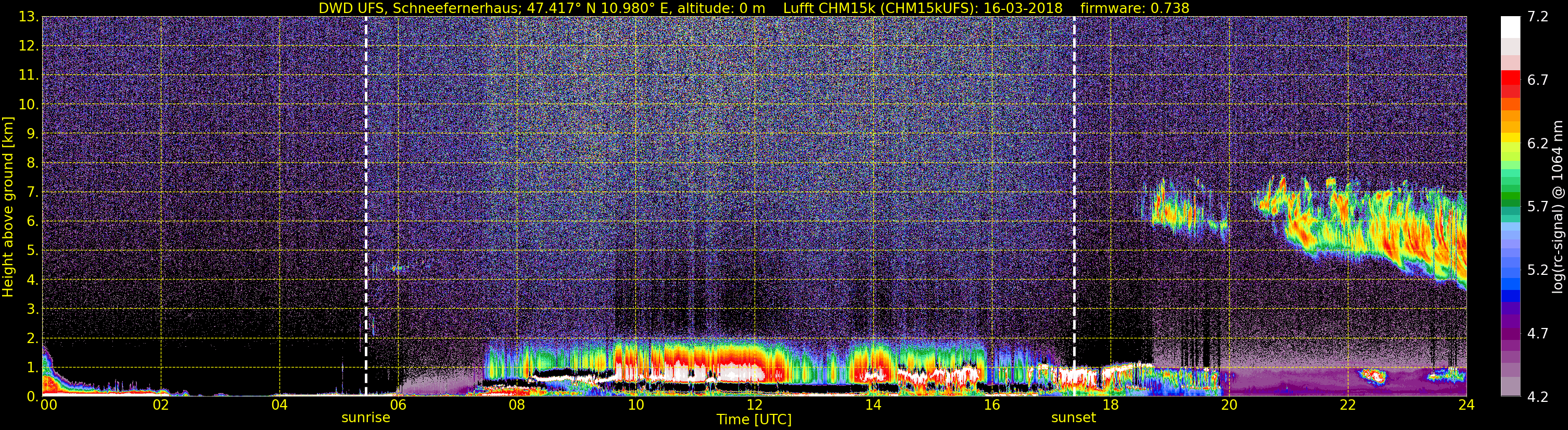This screenshot has width=1568, height=430.
Task: Click height axis tick label '11.'
Action: (x=28, y=75)
